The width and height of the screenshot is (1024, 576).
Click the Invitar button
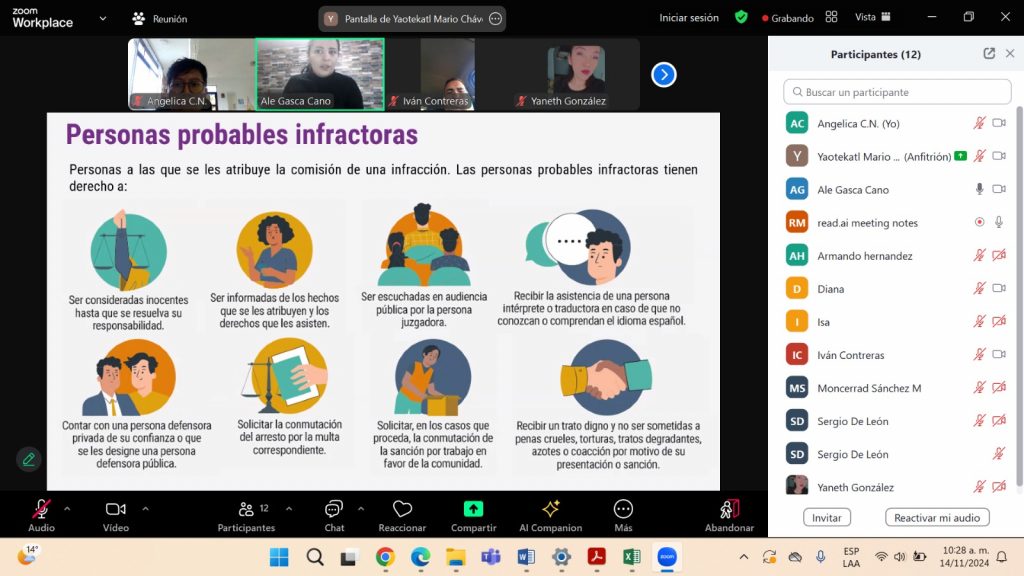827,517
